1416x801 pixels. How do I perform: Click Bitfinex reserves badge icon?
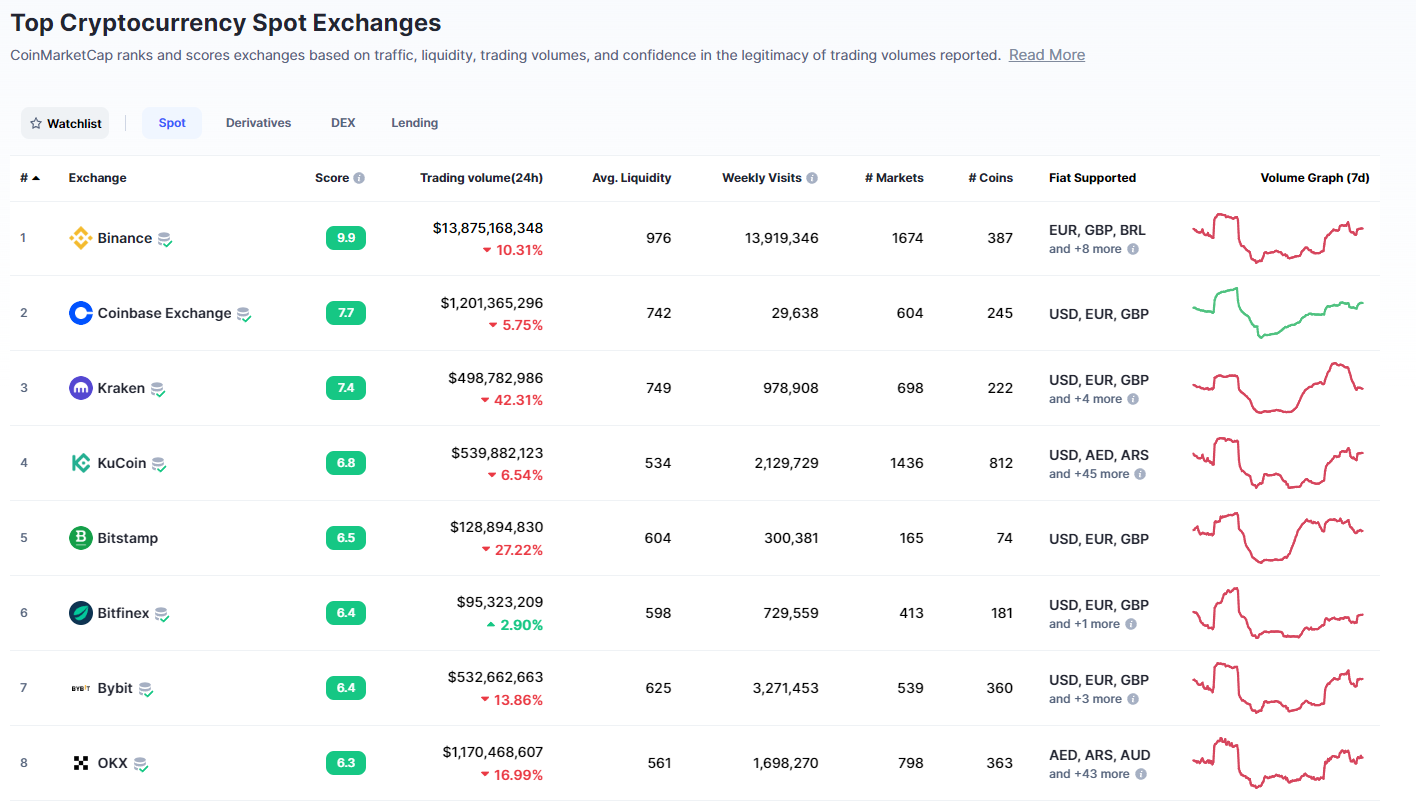(162, 614)
